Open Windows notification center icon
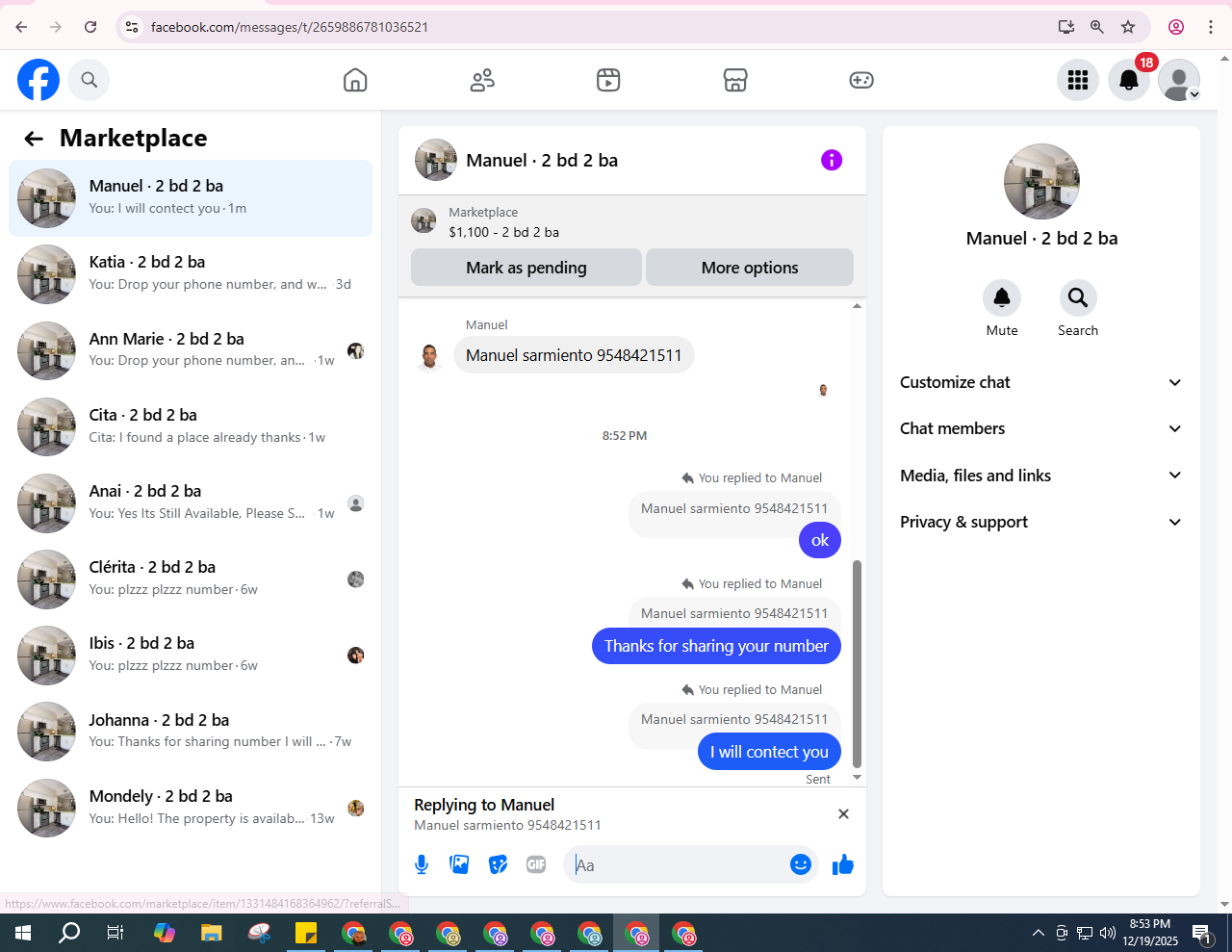Viewport: 1232px width, 952px height. [1202, 933]
